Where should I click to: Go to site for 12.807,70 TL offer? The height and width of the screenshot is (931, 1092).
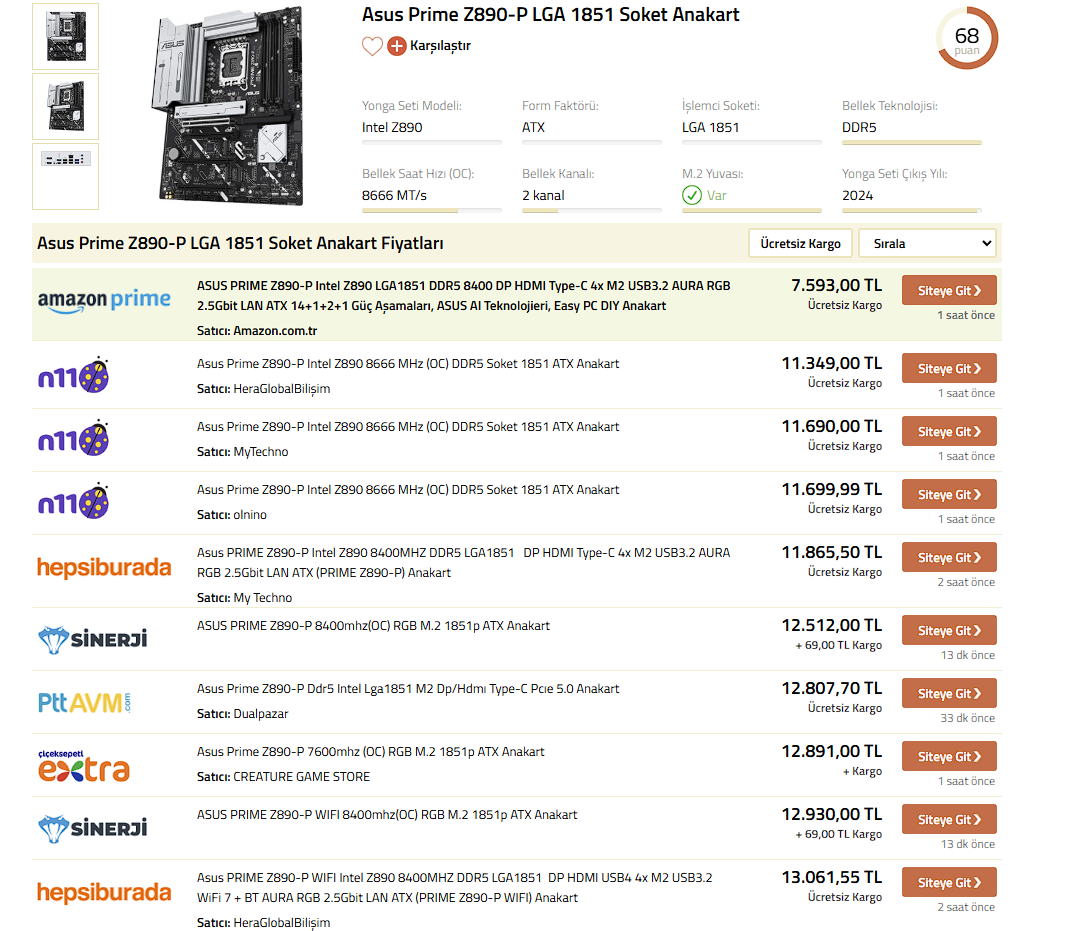[x=949, y=694]
